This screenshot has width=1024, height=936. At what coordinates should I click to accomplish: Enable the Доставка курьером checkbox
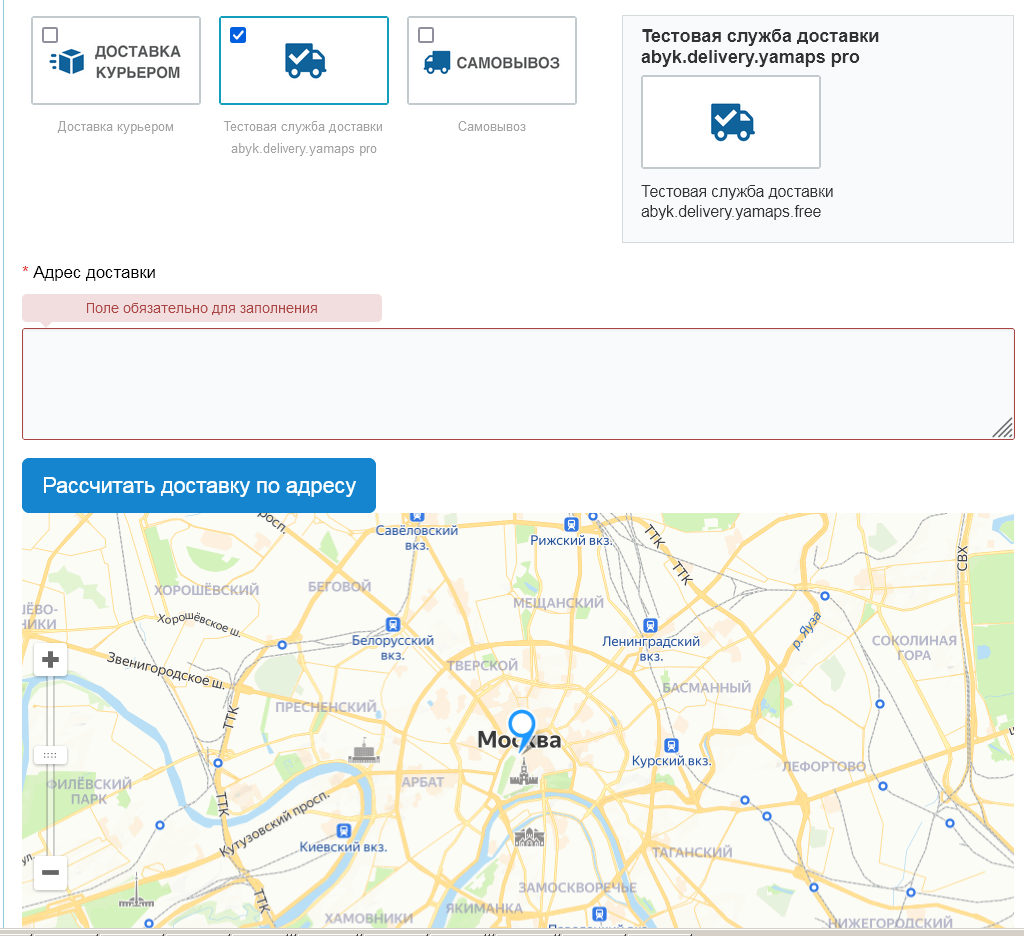[x=50, y=35]
